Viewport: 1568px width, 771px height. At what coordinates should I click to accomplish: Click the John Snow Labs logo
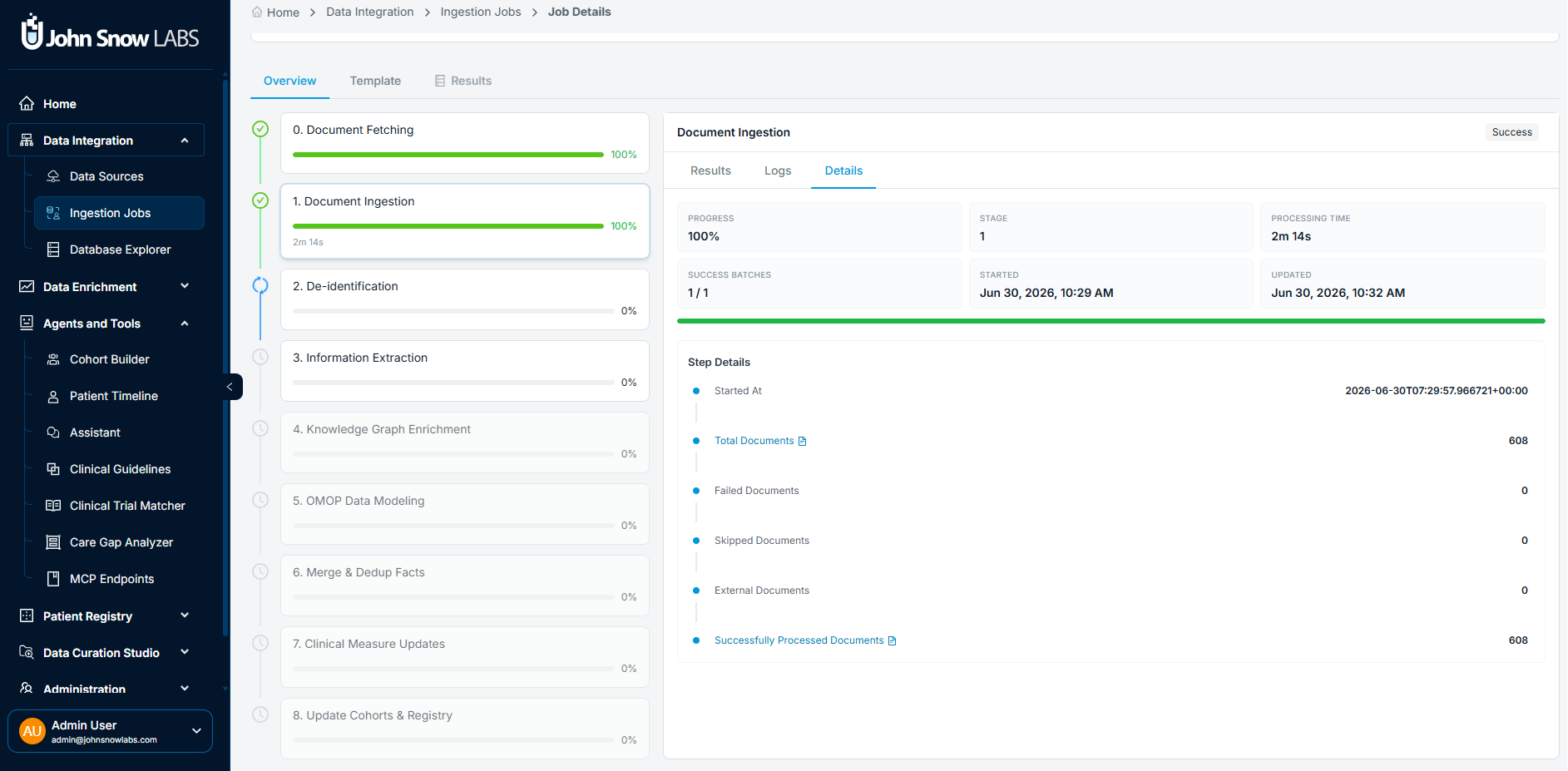click(x=110, y=33)
